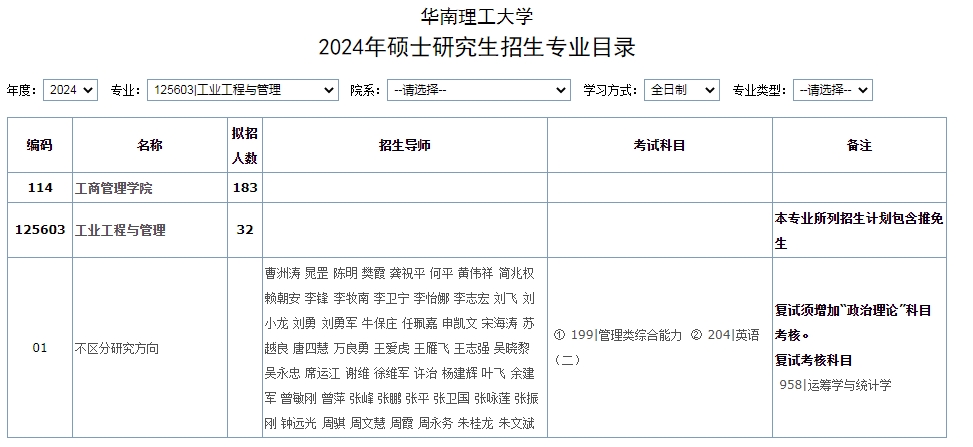This screenshot has height=447, width=973.
Task: Open the 年度 dropdown showing 2024
Action: coord(70,90)
